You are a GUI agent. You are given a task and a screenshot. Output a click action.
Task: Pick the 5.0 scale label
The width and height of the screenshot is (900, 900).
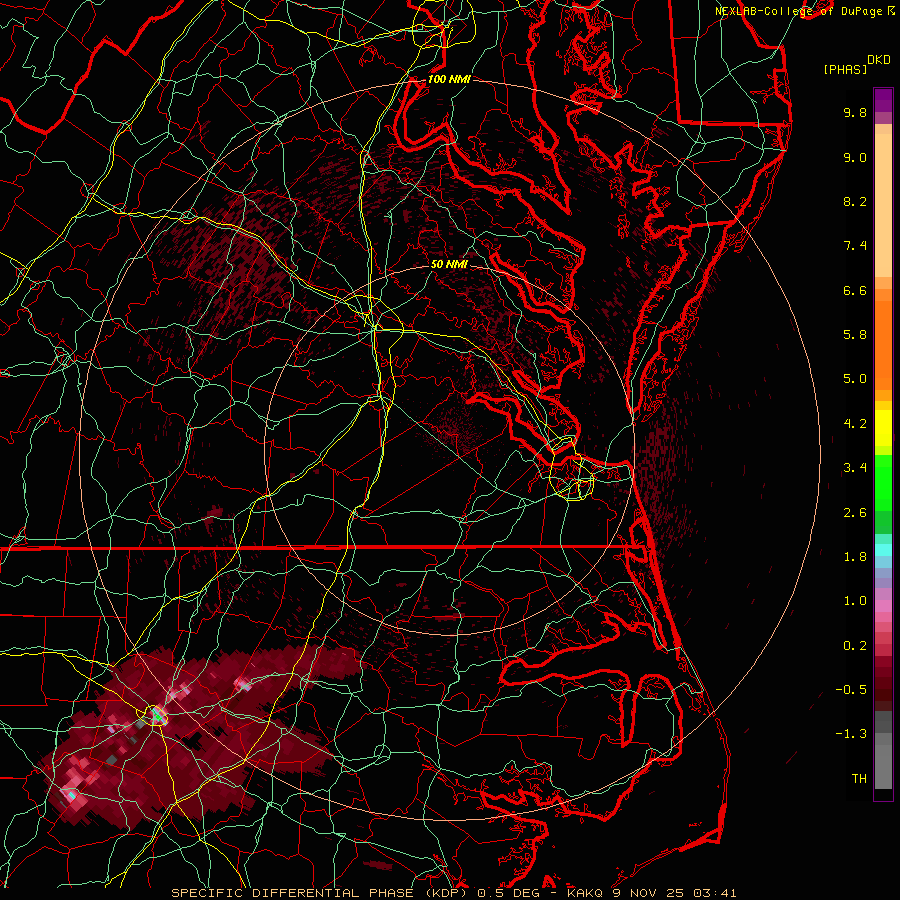(855, 379)
